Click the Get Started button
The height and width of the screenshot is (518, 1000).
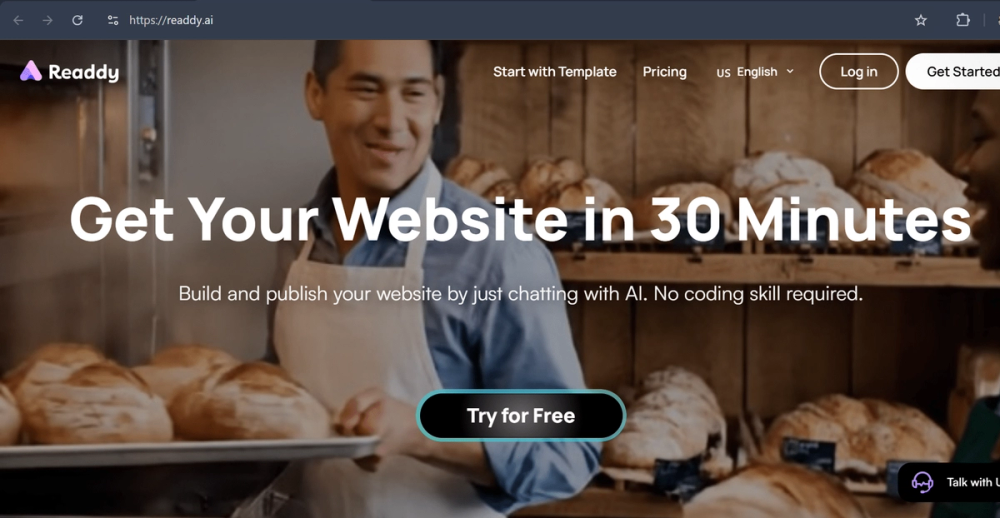(x=953, y=71)
